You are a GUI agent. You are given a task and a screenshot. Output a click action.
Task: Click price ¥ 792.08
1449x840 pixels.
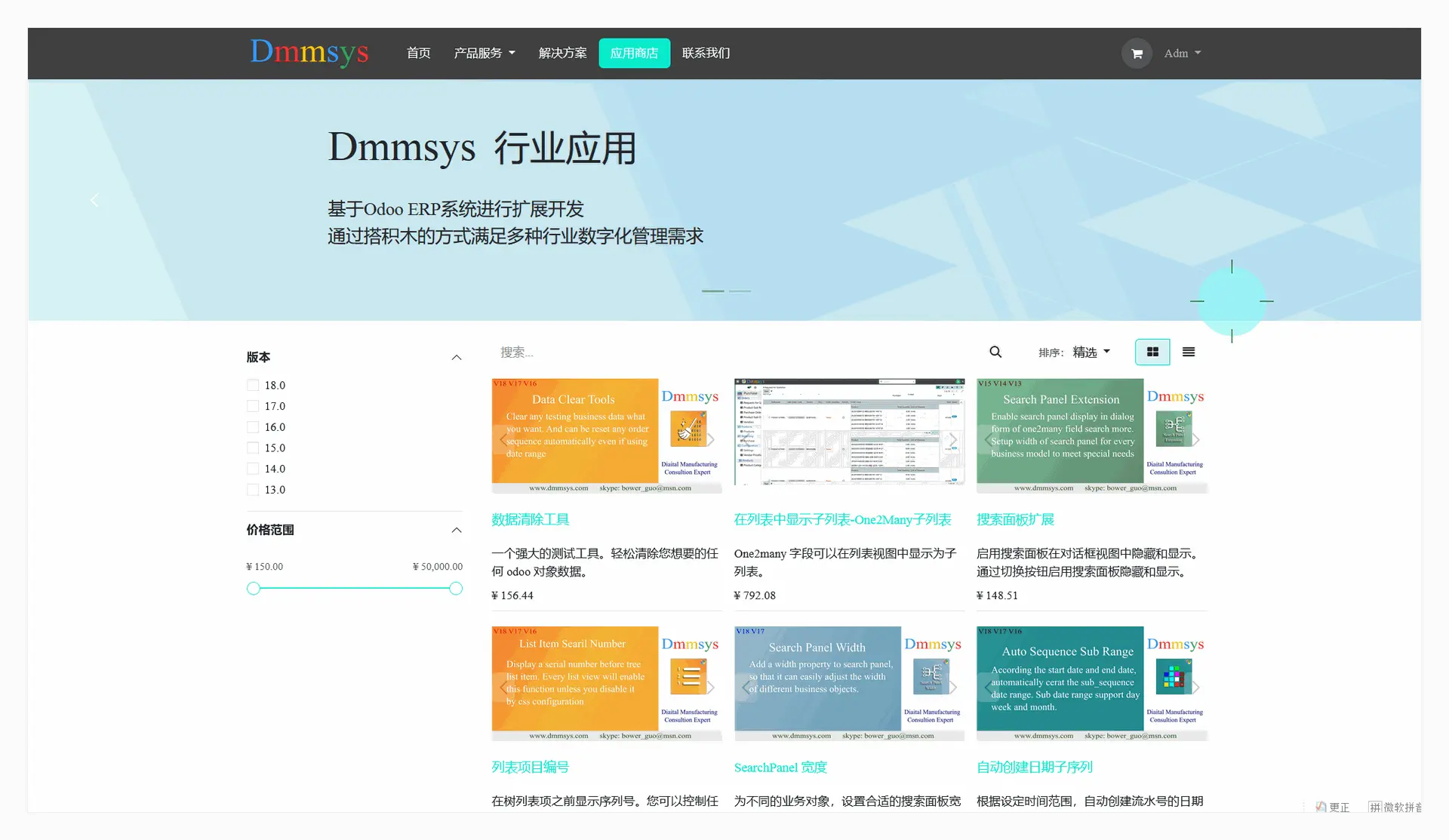tap(755, 595)
